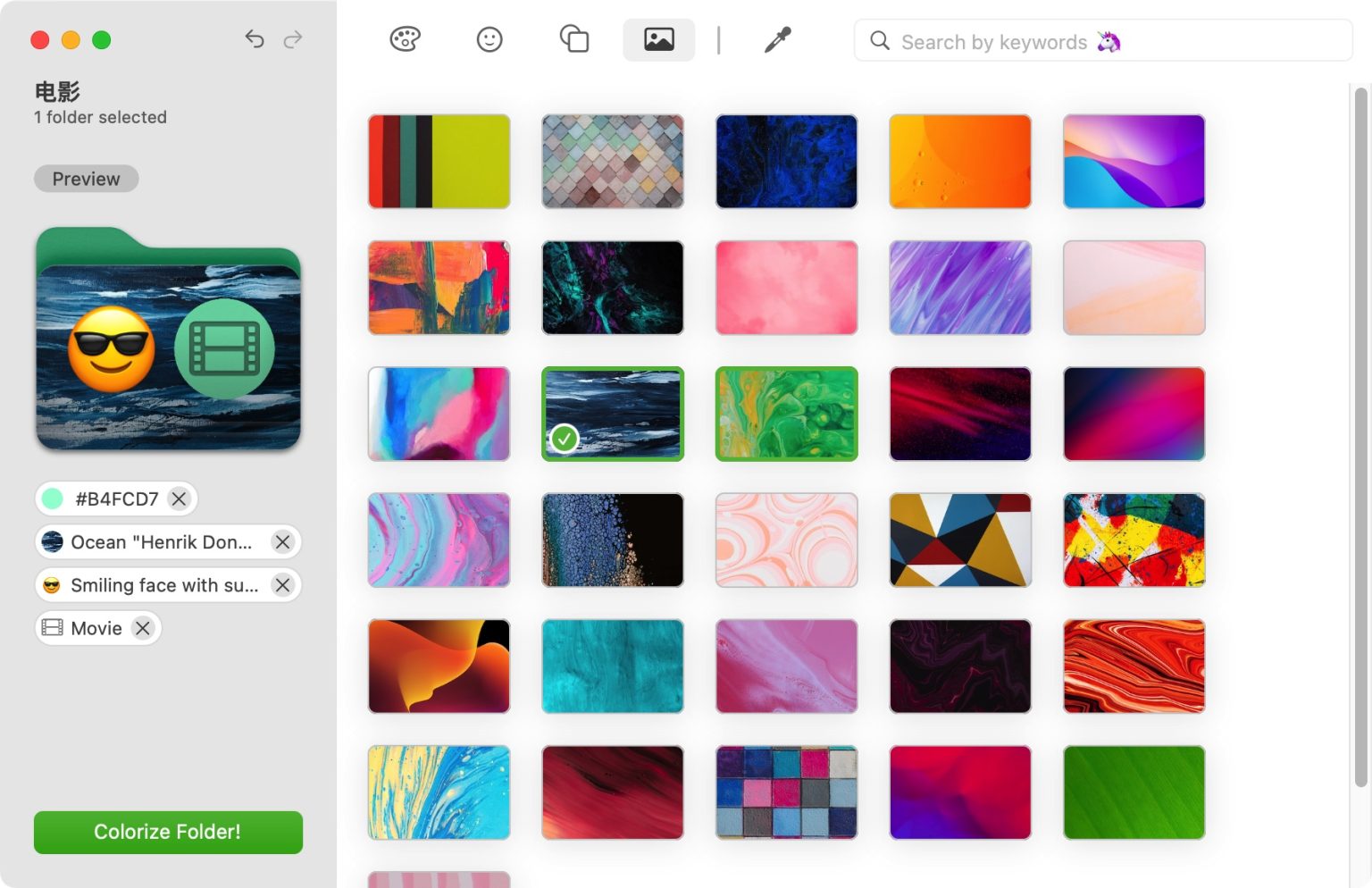
Task: Activate the eyedropper color picker tool
Action: click(776, 39)
